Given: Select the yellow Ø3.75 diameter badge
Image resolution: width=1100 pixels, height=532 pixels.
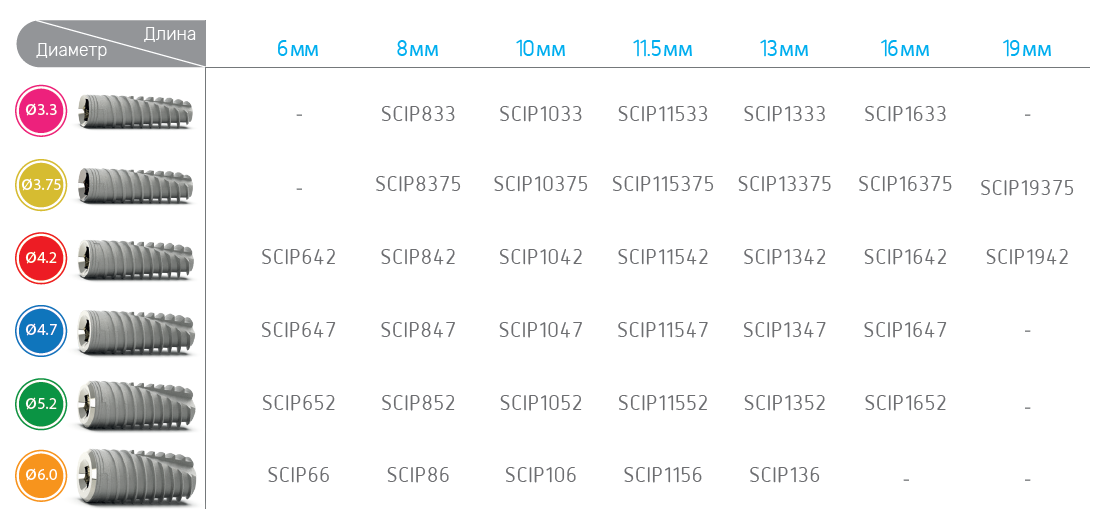Looking at the screenshot, I should click(41, 184).
